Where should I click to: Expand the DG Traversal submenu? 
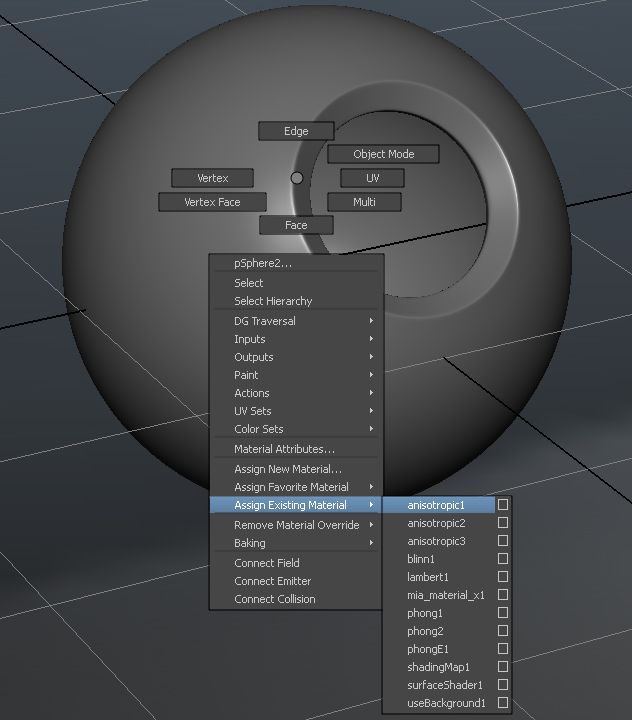coord(296,321)
